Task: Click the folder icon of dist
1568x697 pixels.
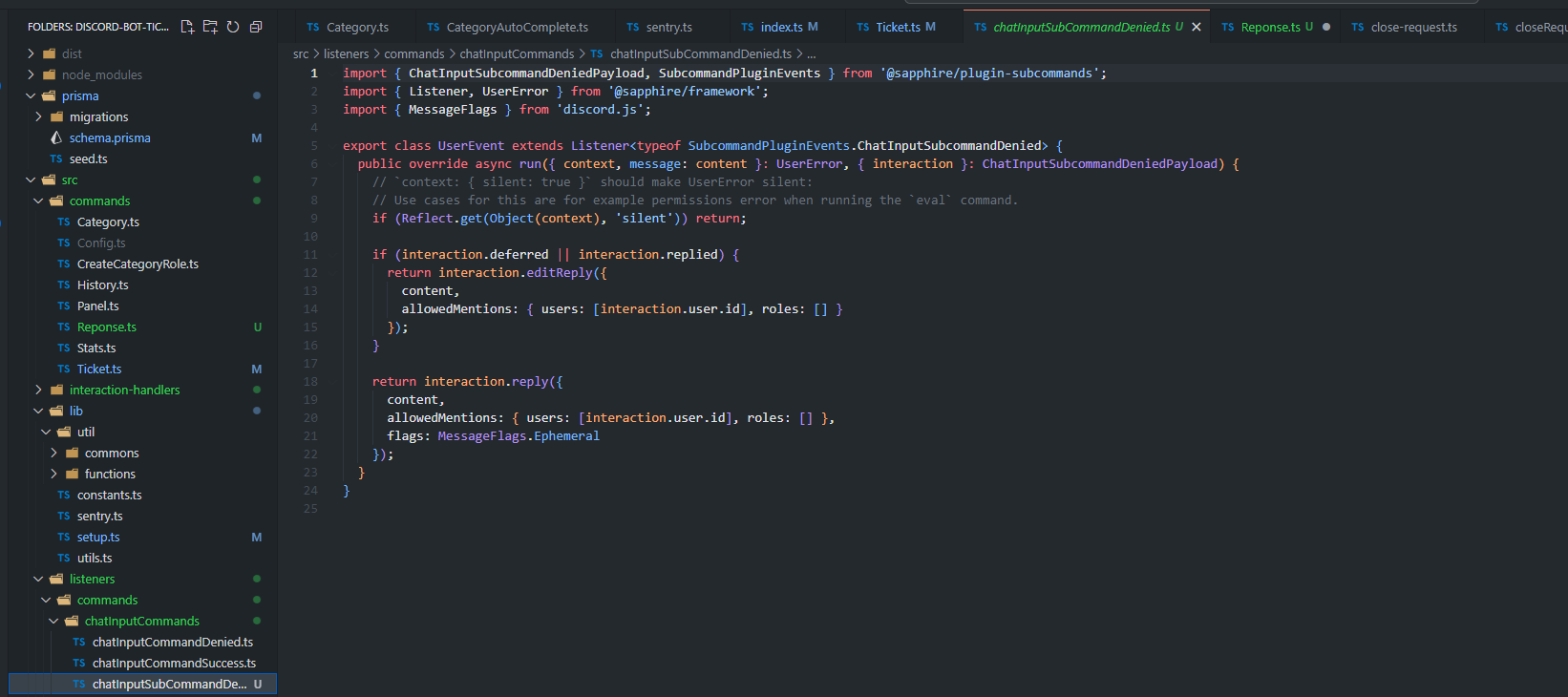Action: [x=49, y=53]
